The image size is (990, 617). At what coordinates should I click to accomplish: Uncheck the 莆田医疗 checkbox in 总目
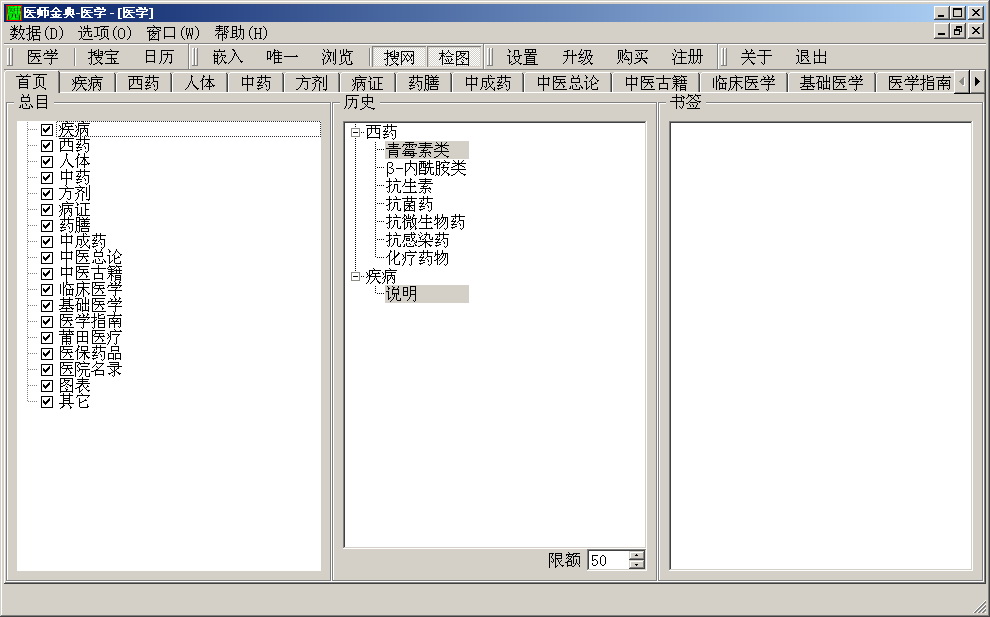pyautogui.click(x=47, y=338)
